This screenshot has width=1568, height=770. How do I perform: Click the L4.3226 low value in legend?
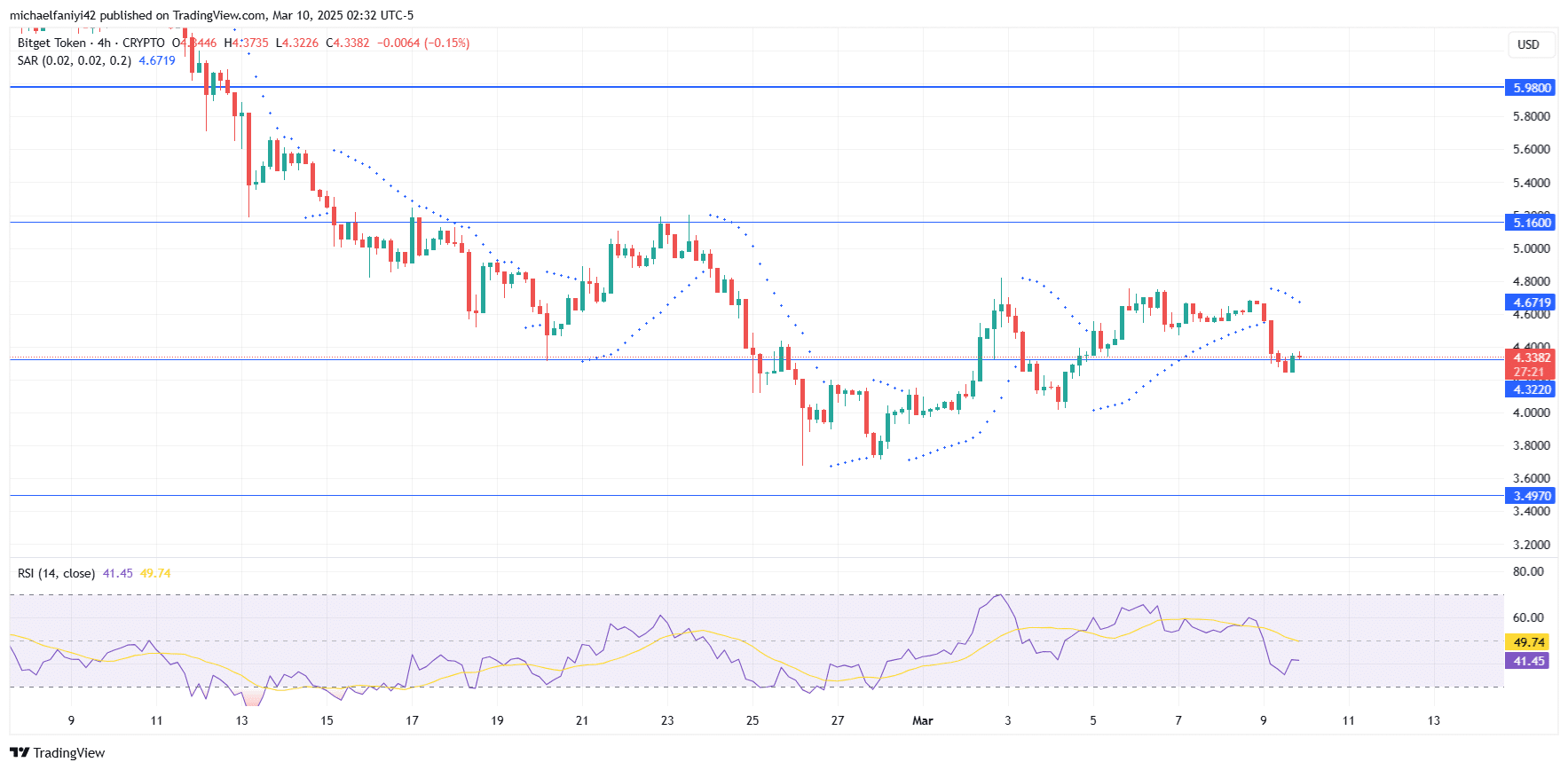point(297,43)
